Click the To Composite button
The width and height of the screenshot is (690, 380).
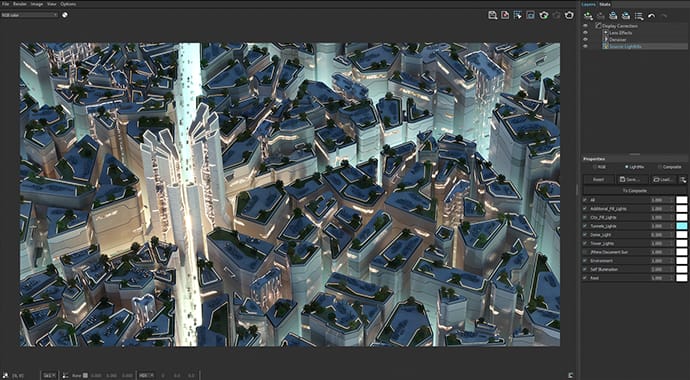point(635,190)
